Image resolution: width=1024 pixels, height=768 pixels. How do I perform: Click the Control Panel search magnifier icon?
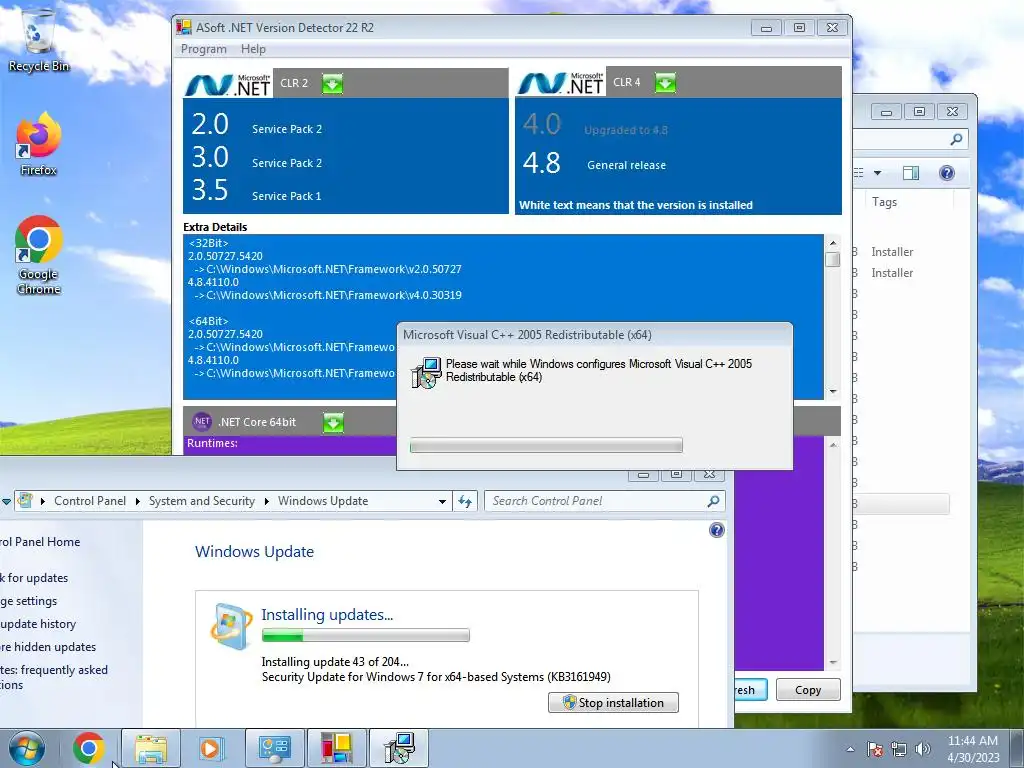[x=714, y=501]
